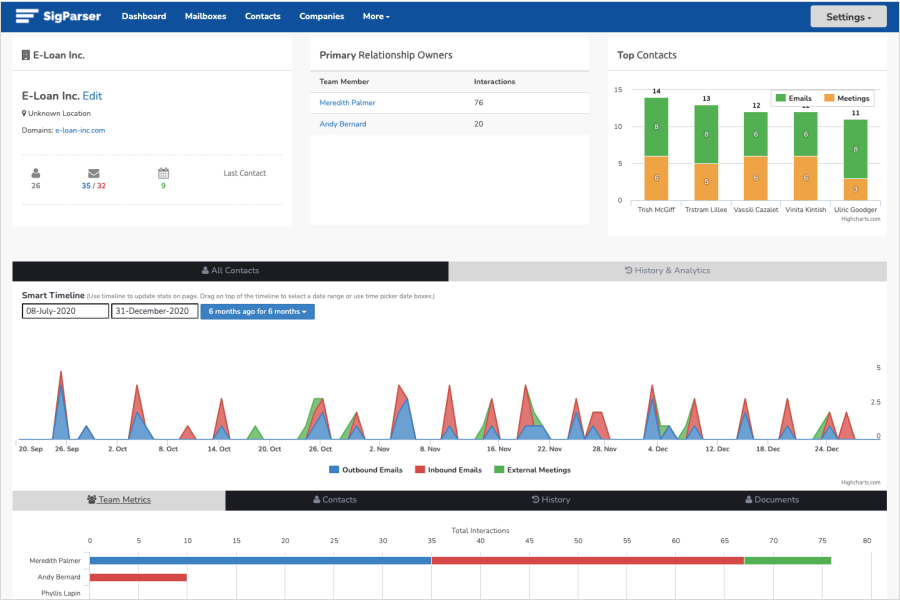Click the 'Primary Relationship Owners' heading
Viewport: 900px width, 600px height.
(x=386, y=55)
